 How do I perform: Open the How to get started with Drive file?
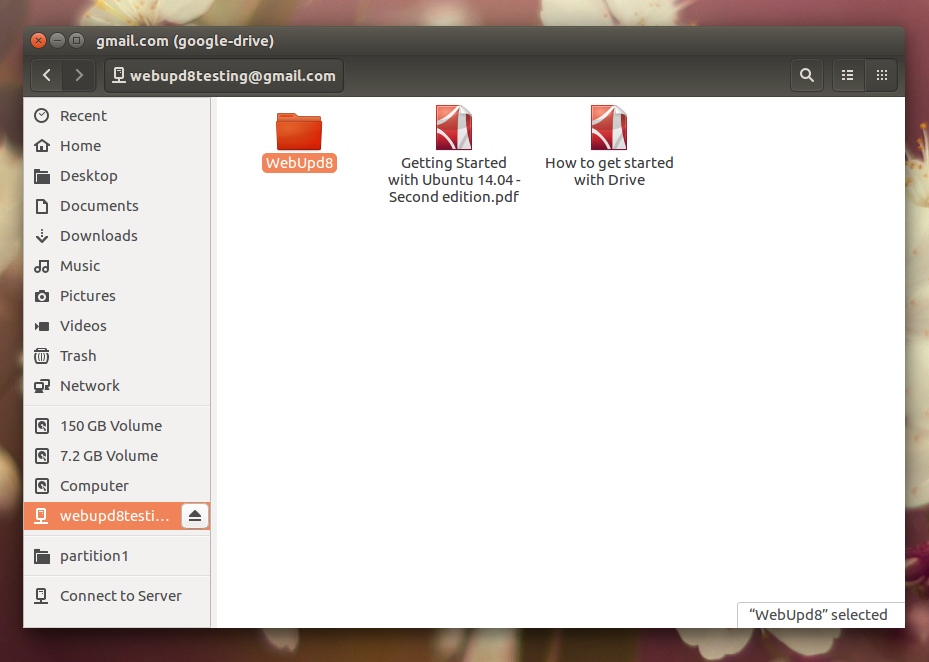609,128
